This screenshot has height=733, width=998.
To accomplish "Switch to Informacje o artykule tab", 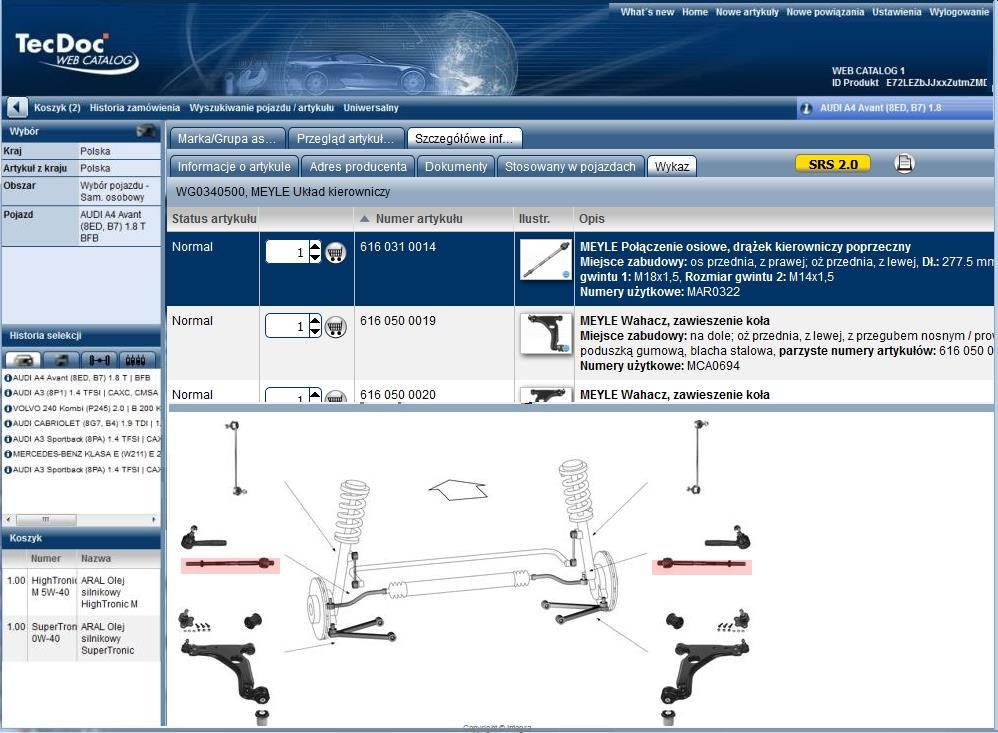I will click(x=234, y=167).
